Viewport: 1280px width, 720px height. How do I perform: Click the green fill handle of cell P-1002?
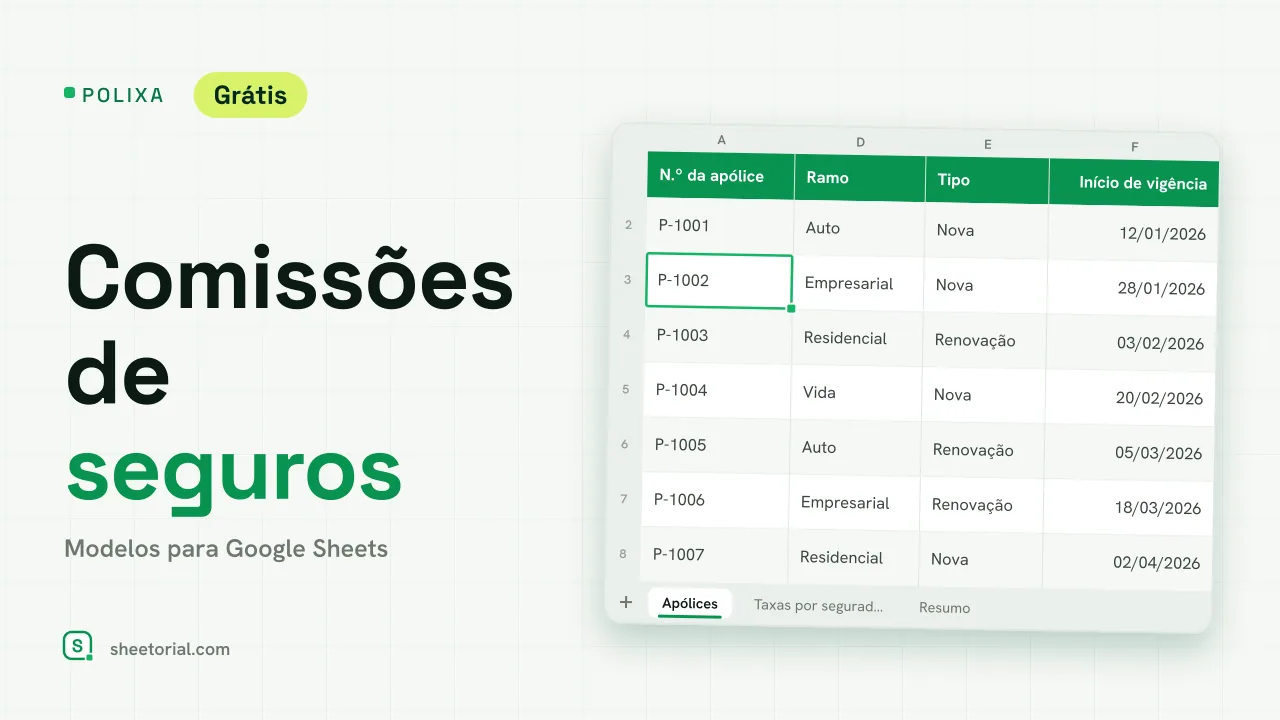click(x=791, y=308)
